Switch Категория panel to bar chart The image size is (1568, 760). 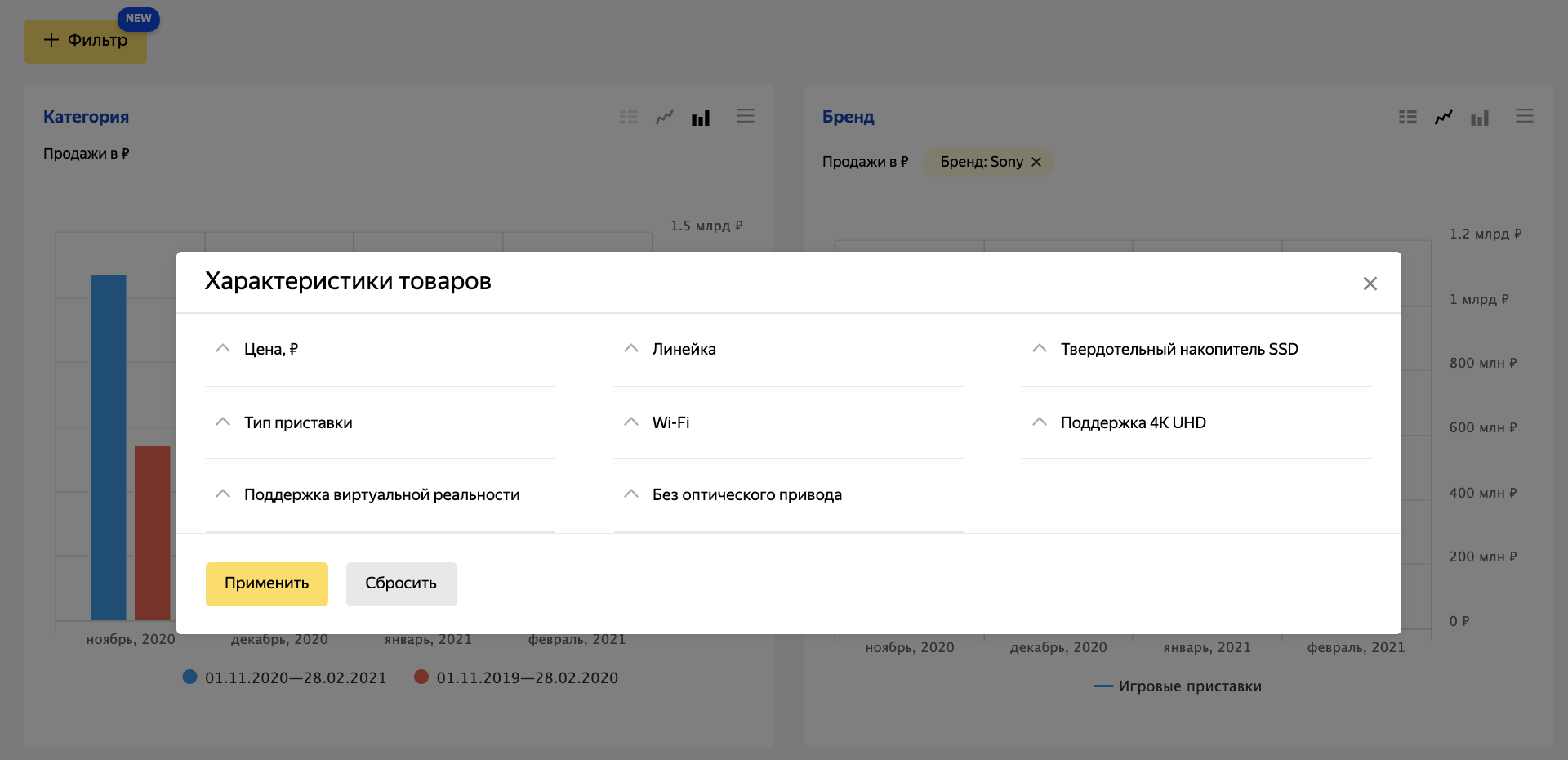(x=701, y=118)
